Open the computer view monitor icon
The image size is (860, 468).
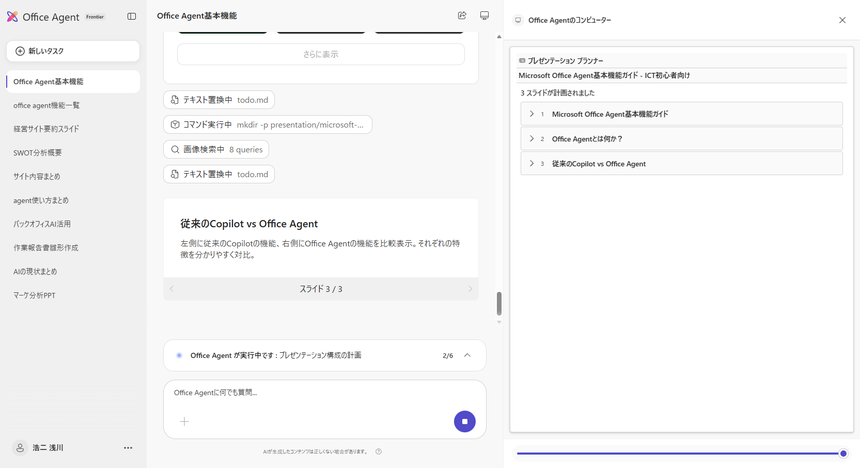tap(485, 16)
